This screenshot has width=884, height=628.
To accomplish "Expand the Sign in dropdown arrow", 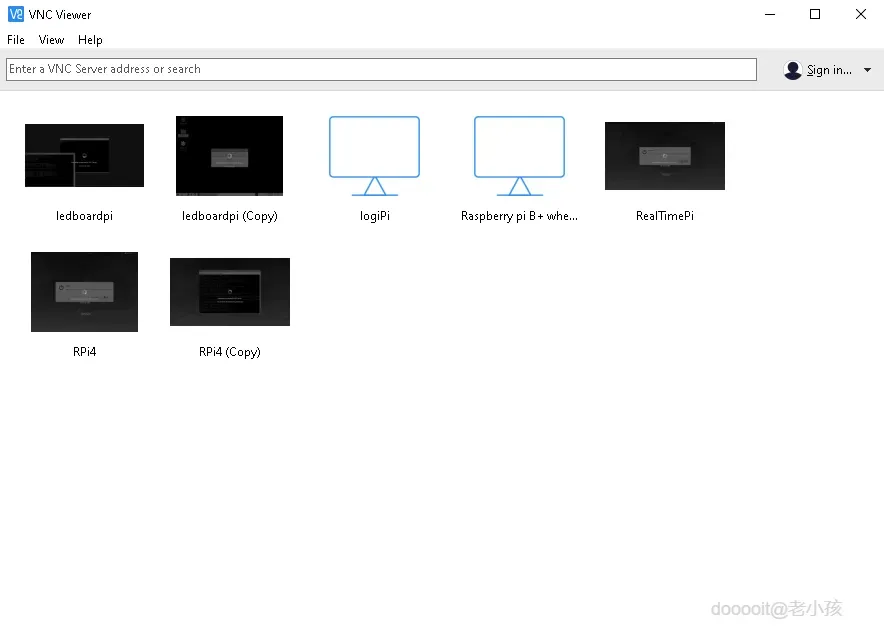I will [868, 70].
